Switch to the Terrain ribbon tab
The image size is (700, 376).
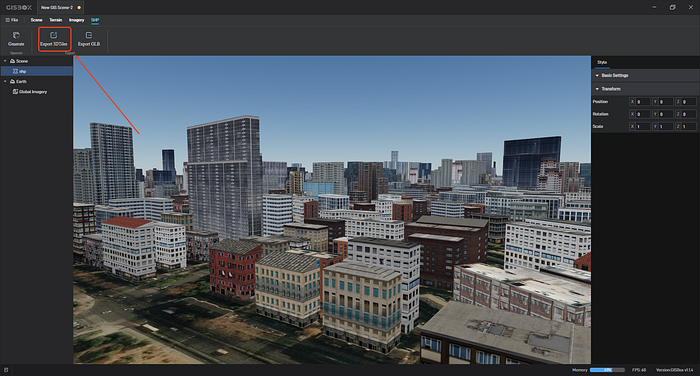point(56,20)
